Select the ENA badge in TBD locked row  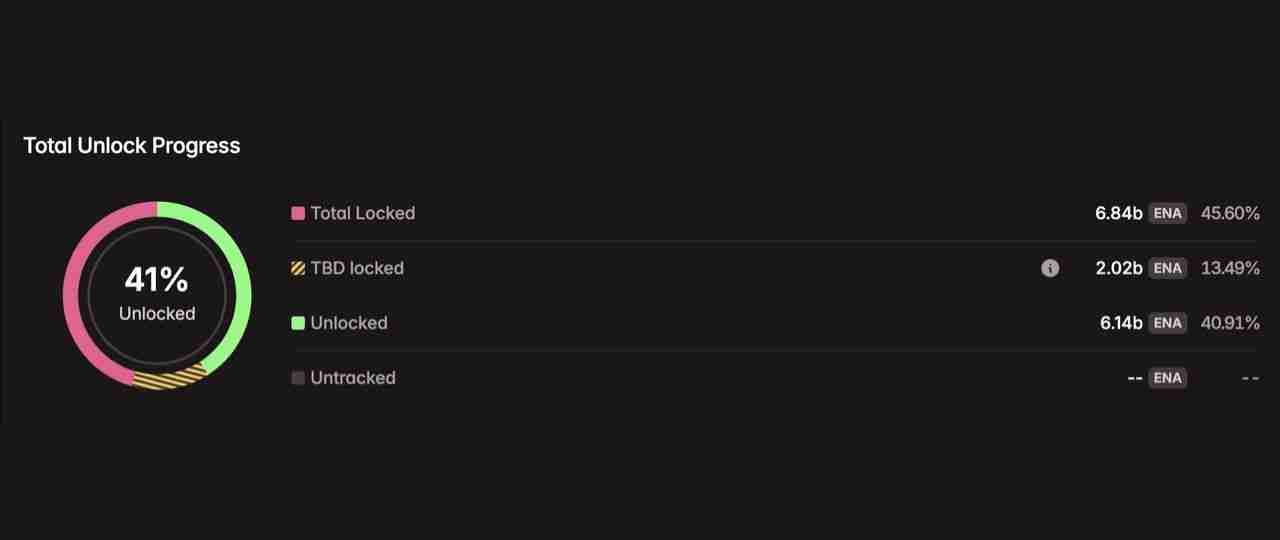pyautogui.click(x=1168, y=268)
